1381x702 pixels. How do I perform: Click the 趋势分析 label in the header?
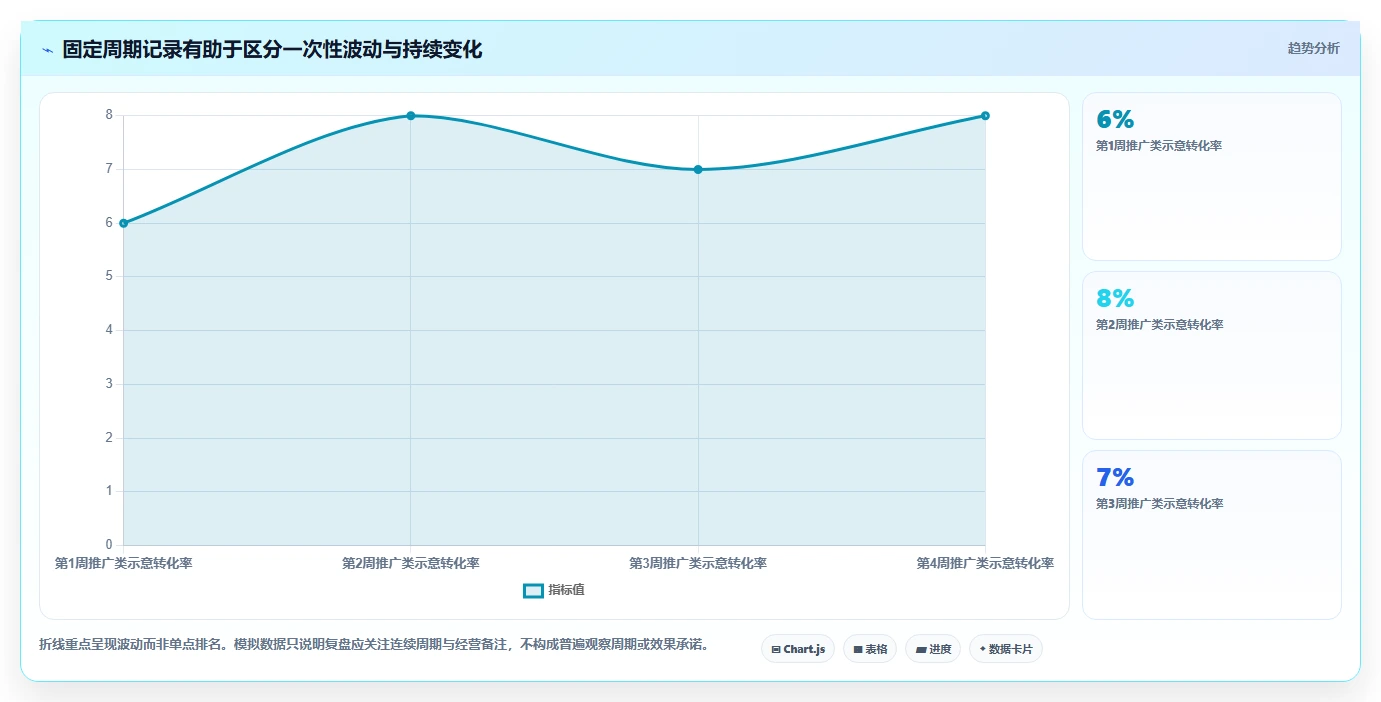tap(1313, 48)
